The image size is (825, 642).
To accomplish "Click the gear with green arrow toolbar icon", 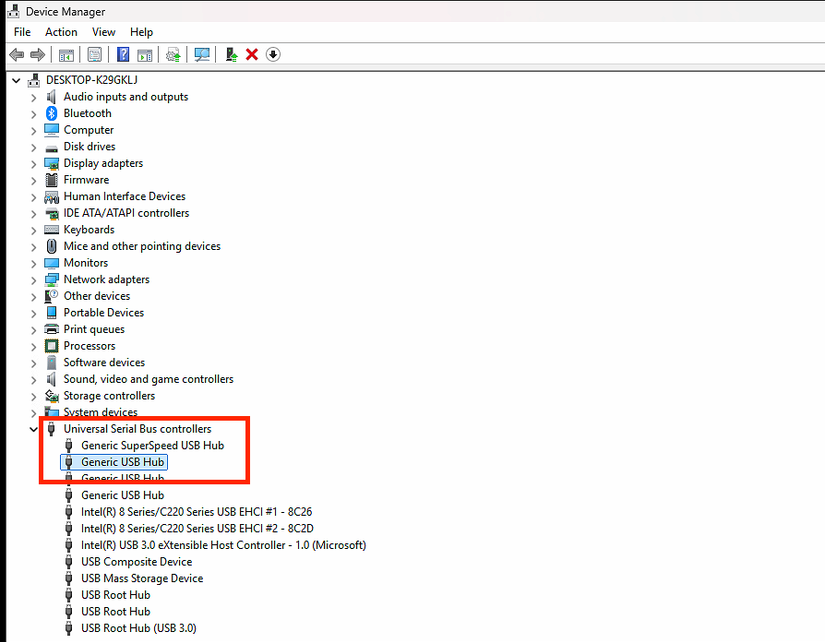I will (x=173, y=55).
